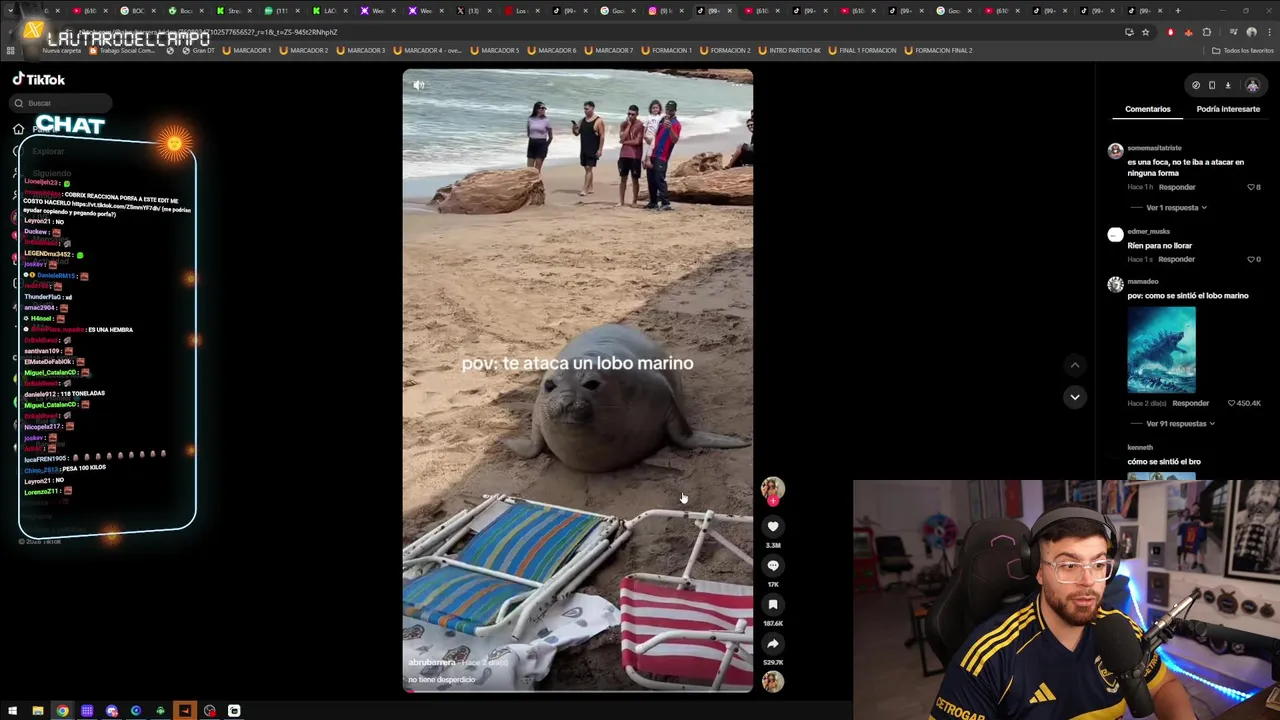Image resolution: width=1280 pixels, height=720 pixels.
Task: Expand 'Ver 91 respuestas' under mamadeo comment
Action: [x=1180, y=424]
